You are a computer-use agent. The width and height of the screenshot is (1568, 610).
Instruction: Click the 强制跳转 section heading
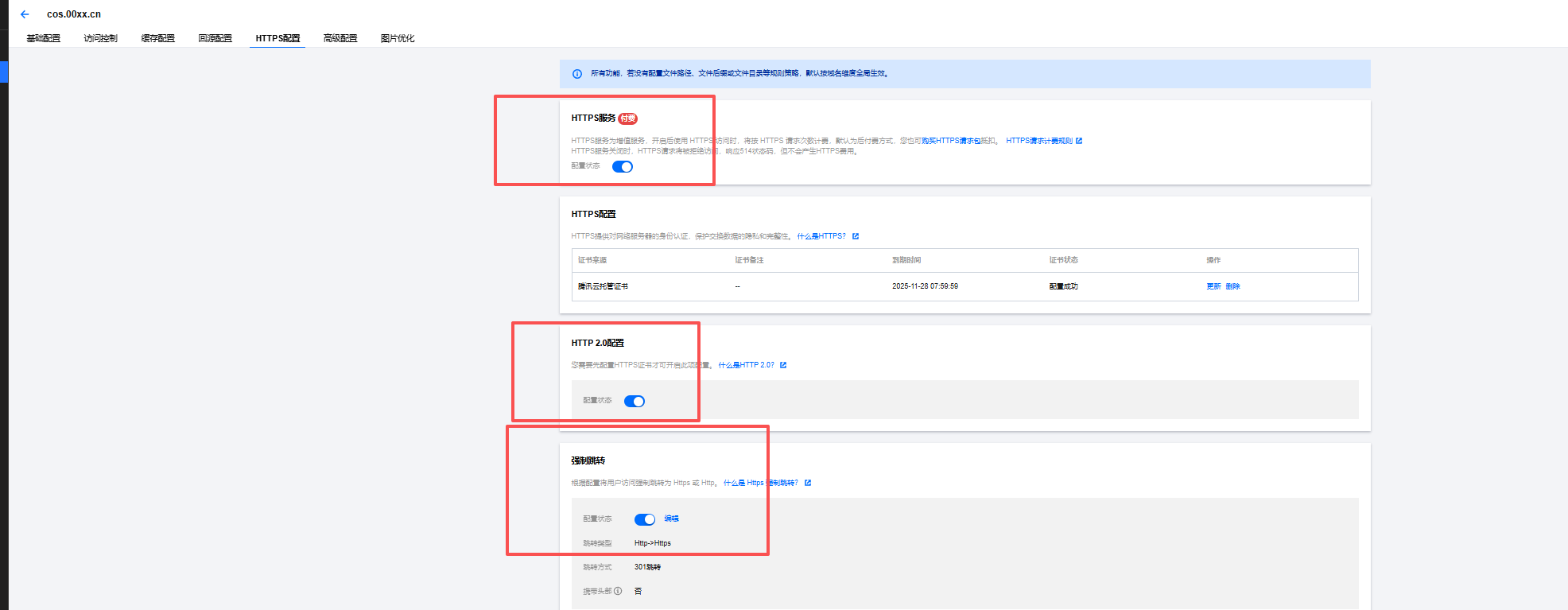pyautogui.click(x=588, y=460)
